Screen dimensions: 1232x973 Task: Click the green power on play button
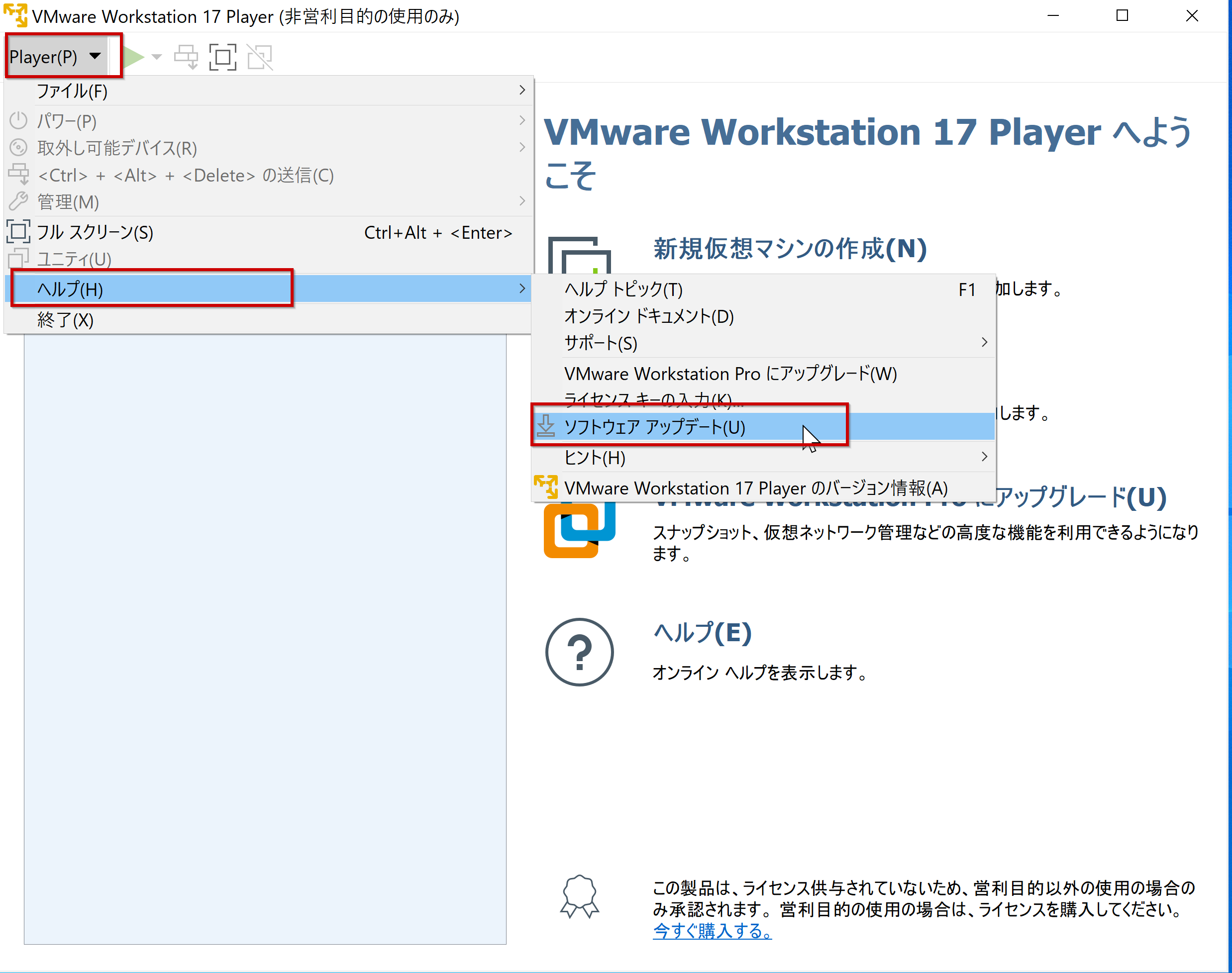133,56
